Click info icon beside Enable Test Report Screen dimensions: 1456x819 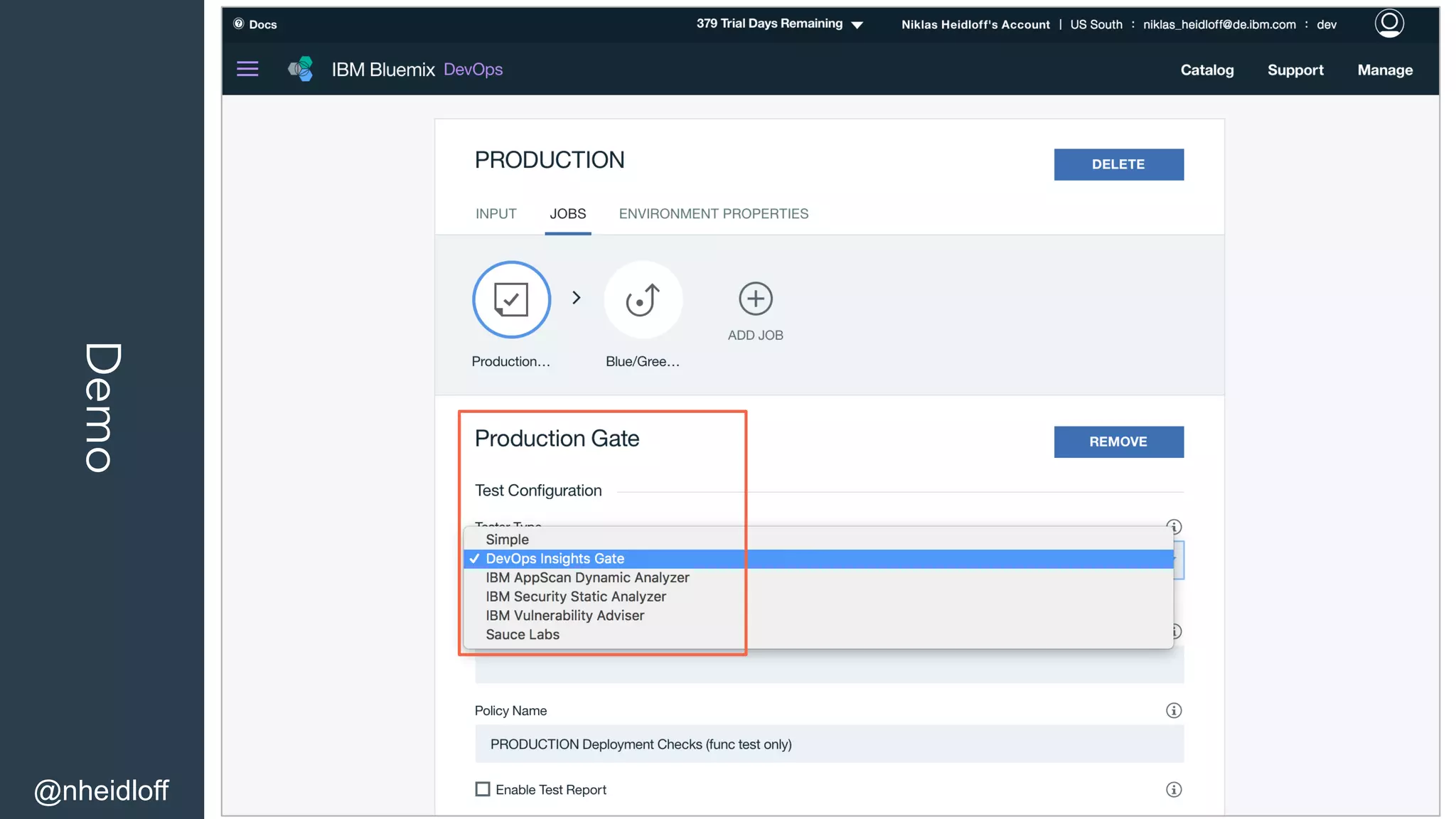(1174, 789)
